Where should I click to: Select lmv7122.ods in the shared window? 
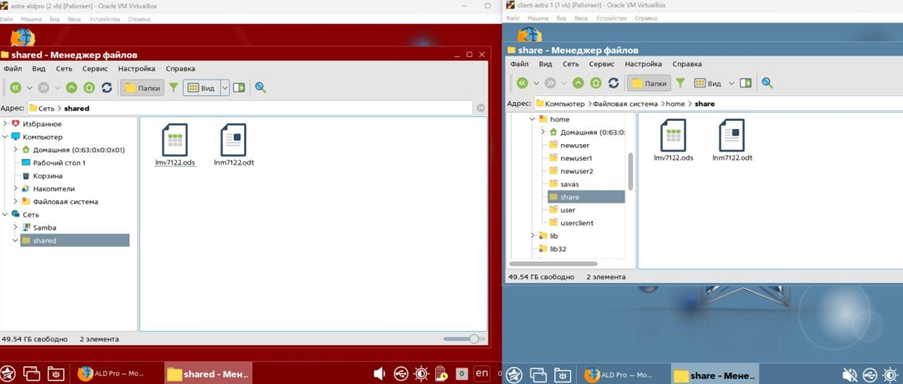pos(175,145)
